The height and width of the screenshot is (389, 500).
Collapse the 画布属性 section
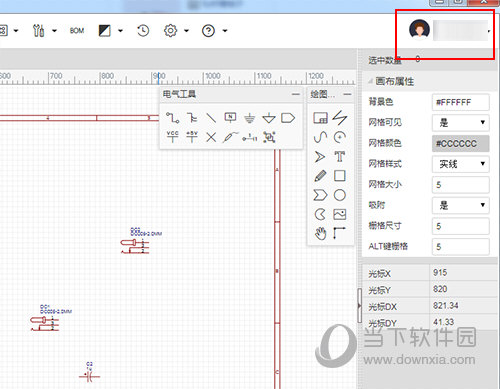point(370,81)
